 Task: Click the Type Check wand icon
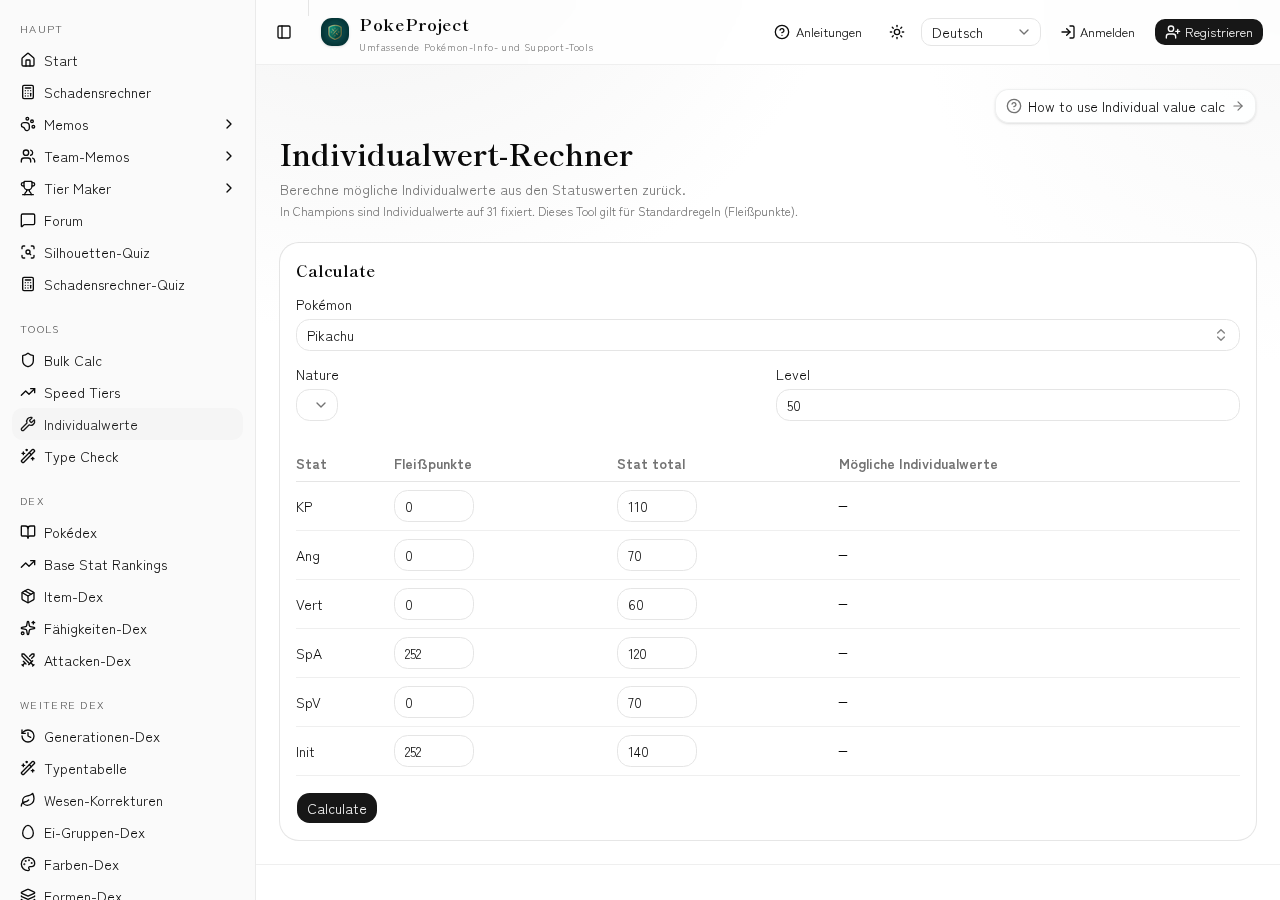point(28,457)
